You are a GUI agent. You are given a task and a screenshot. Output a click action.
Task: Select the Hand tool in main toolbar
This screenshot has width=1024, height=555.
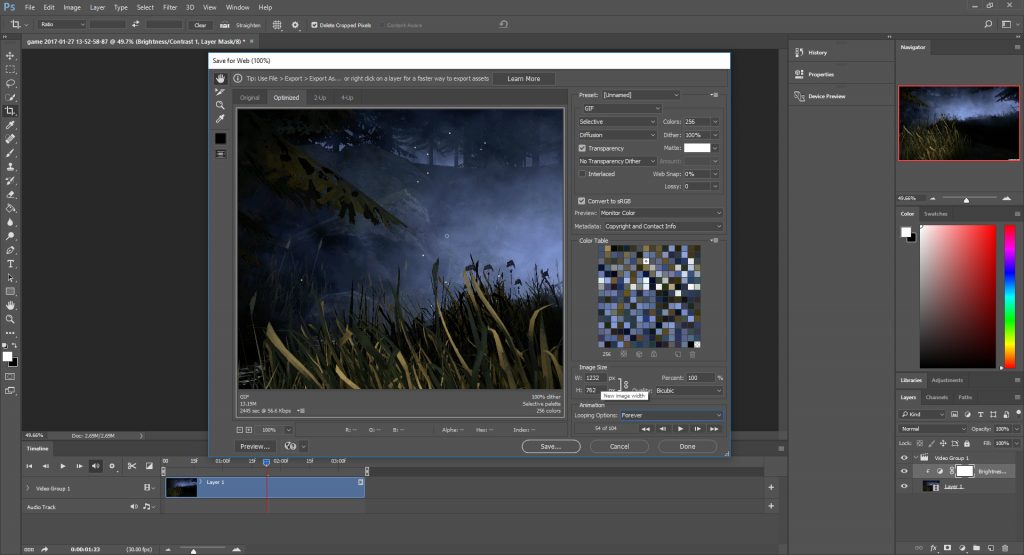tap(10, 306)
